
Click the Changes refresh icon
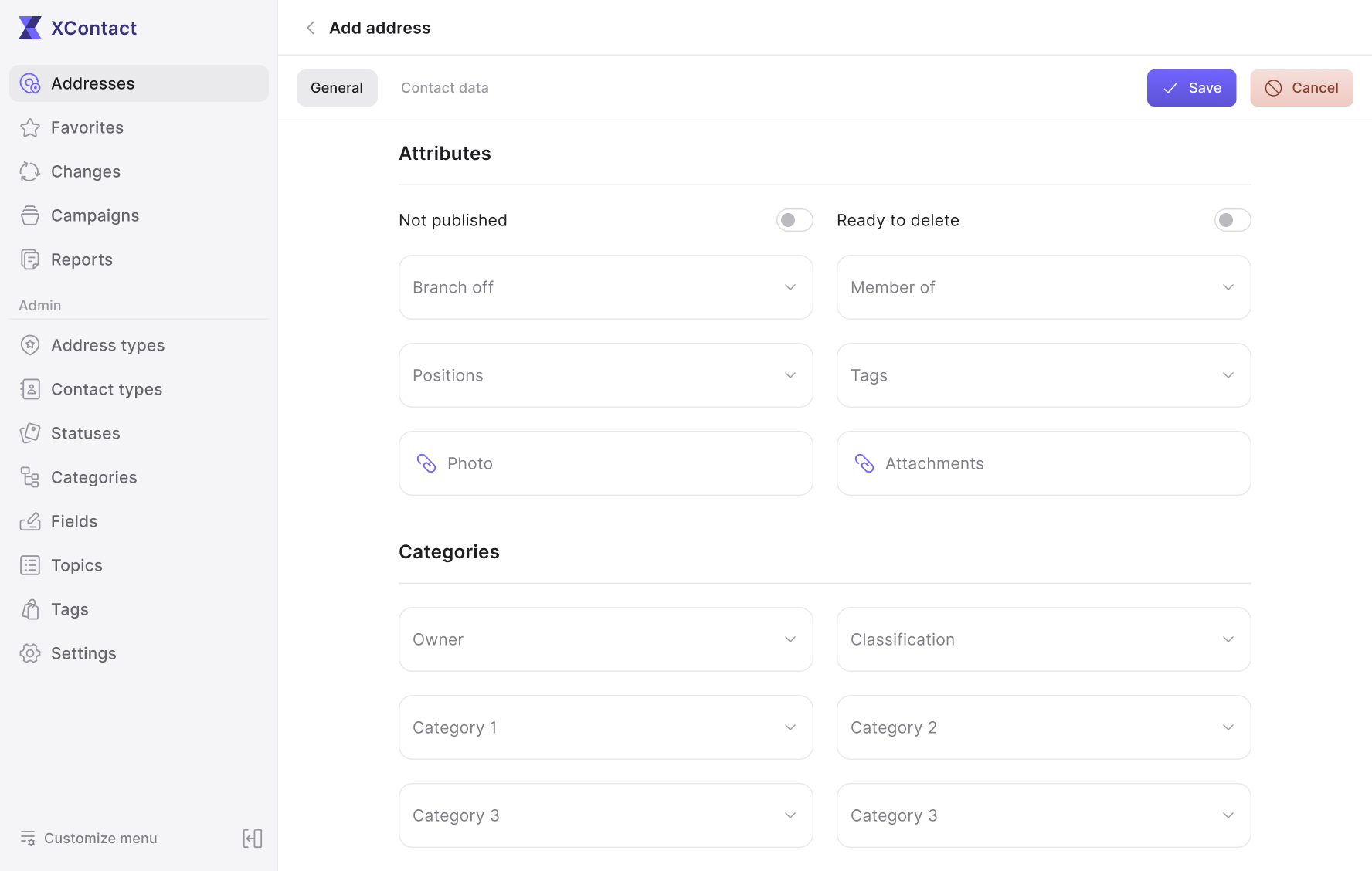click(x=30, y=171)
